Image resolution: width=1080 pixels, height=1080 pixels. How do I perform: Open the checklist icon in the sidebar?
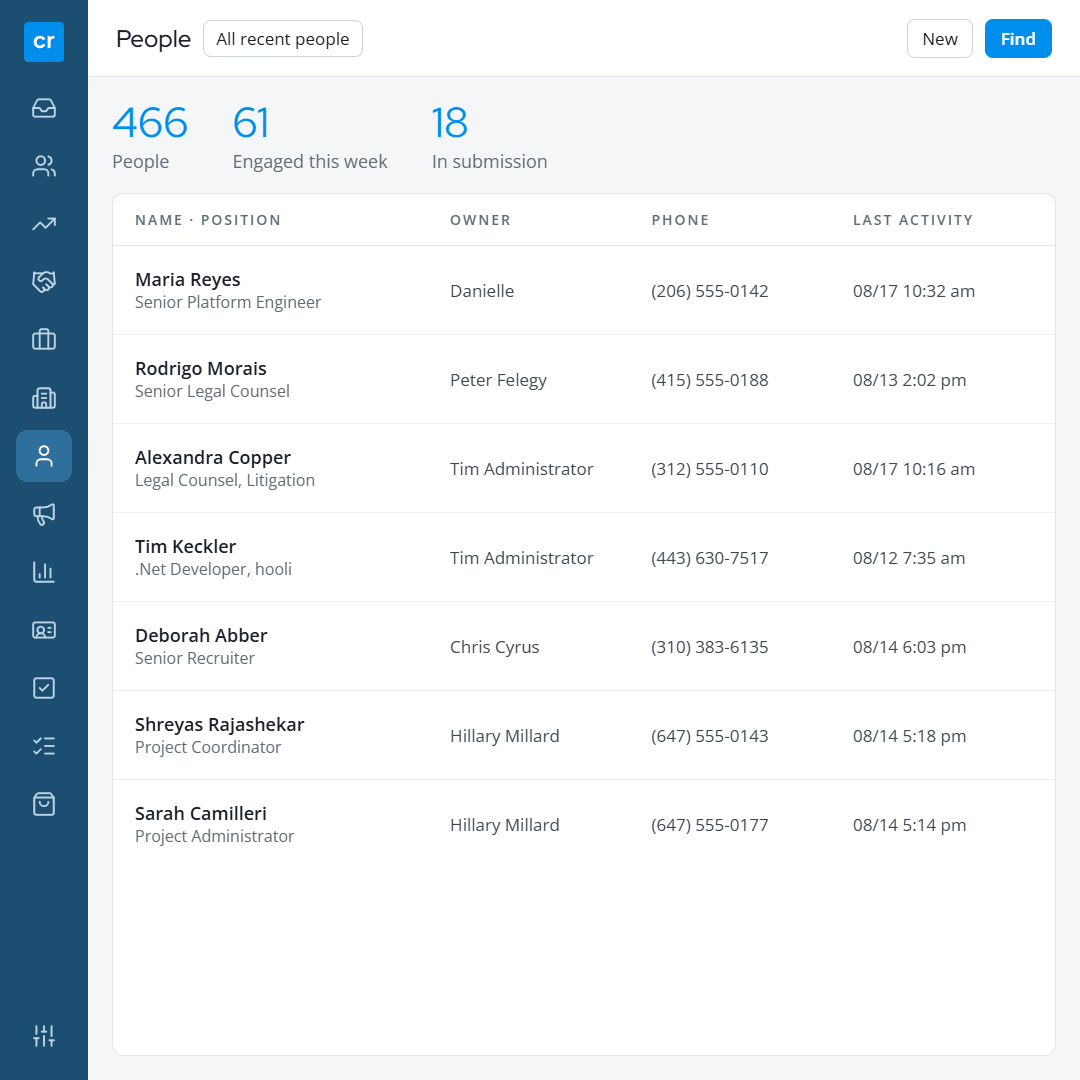click(x=43, y=746)
